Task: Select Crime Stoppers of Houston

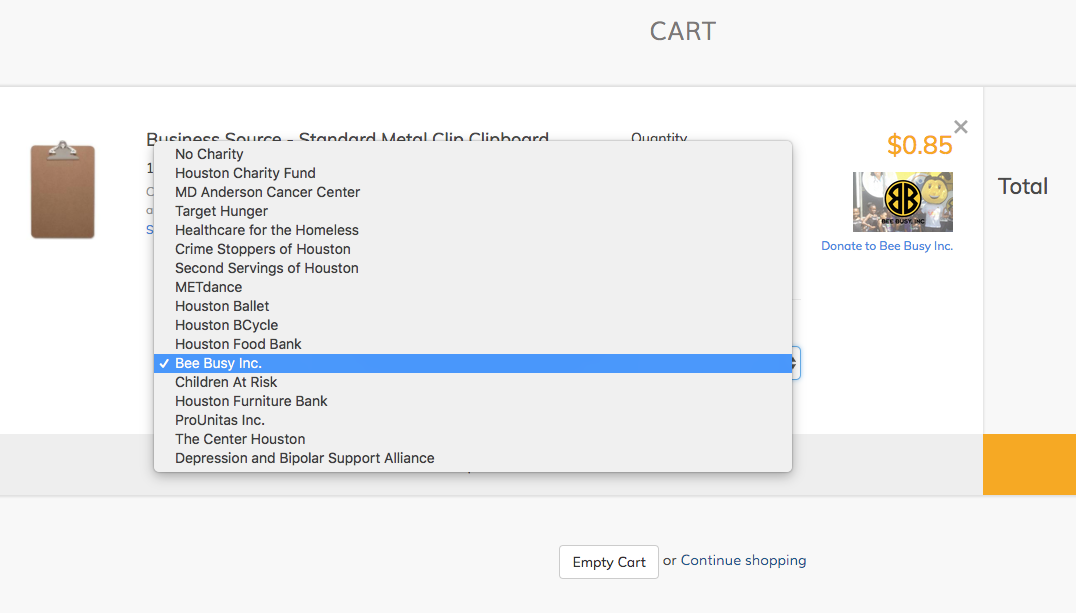Action: [x=473, y=249]
